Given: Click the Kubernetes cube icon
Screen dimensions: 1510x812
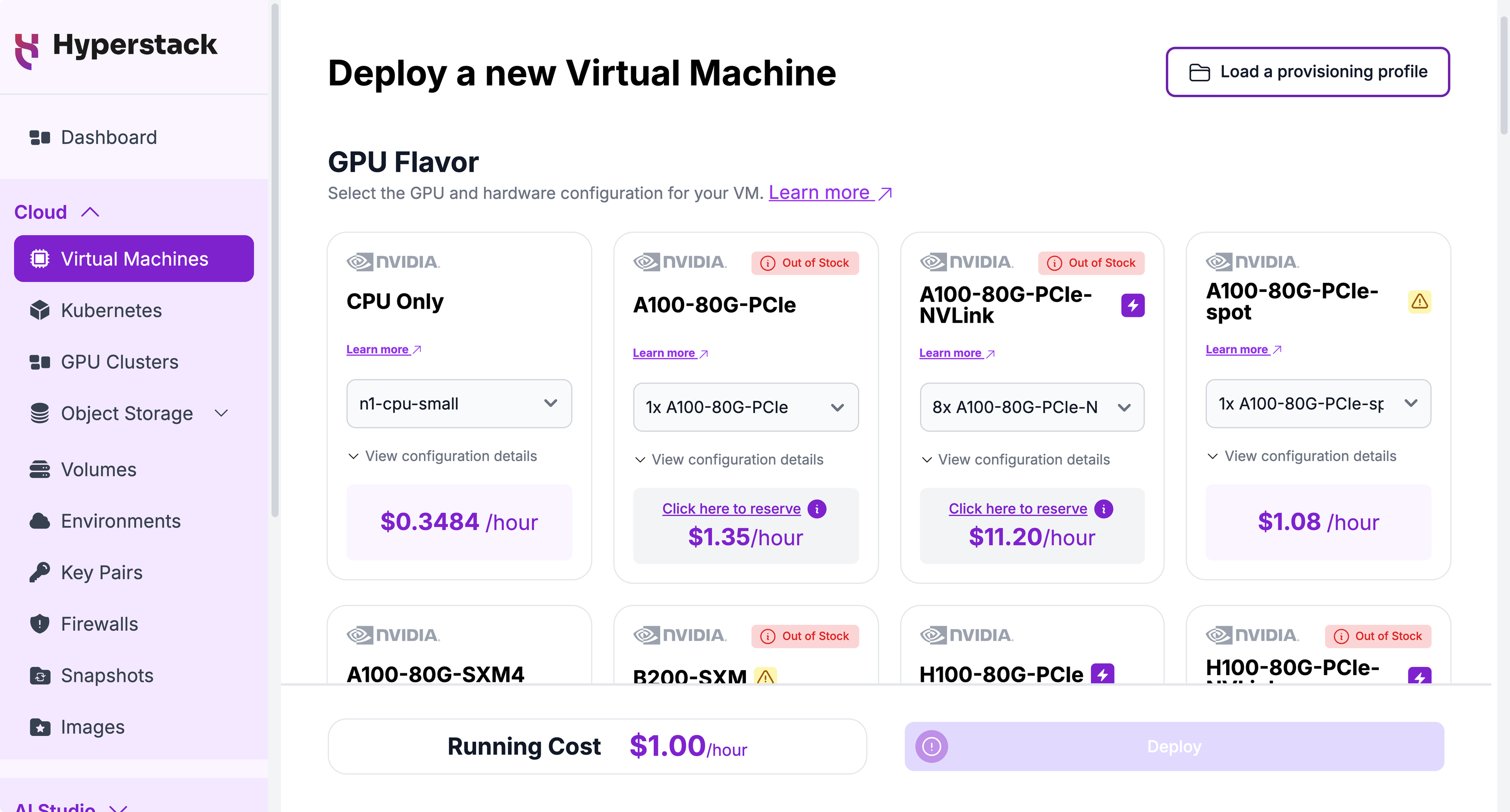Looking at the screenshot, I should tap(39, 310).
